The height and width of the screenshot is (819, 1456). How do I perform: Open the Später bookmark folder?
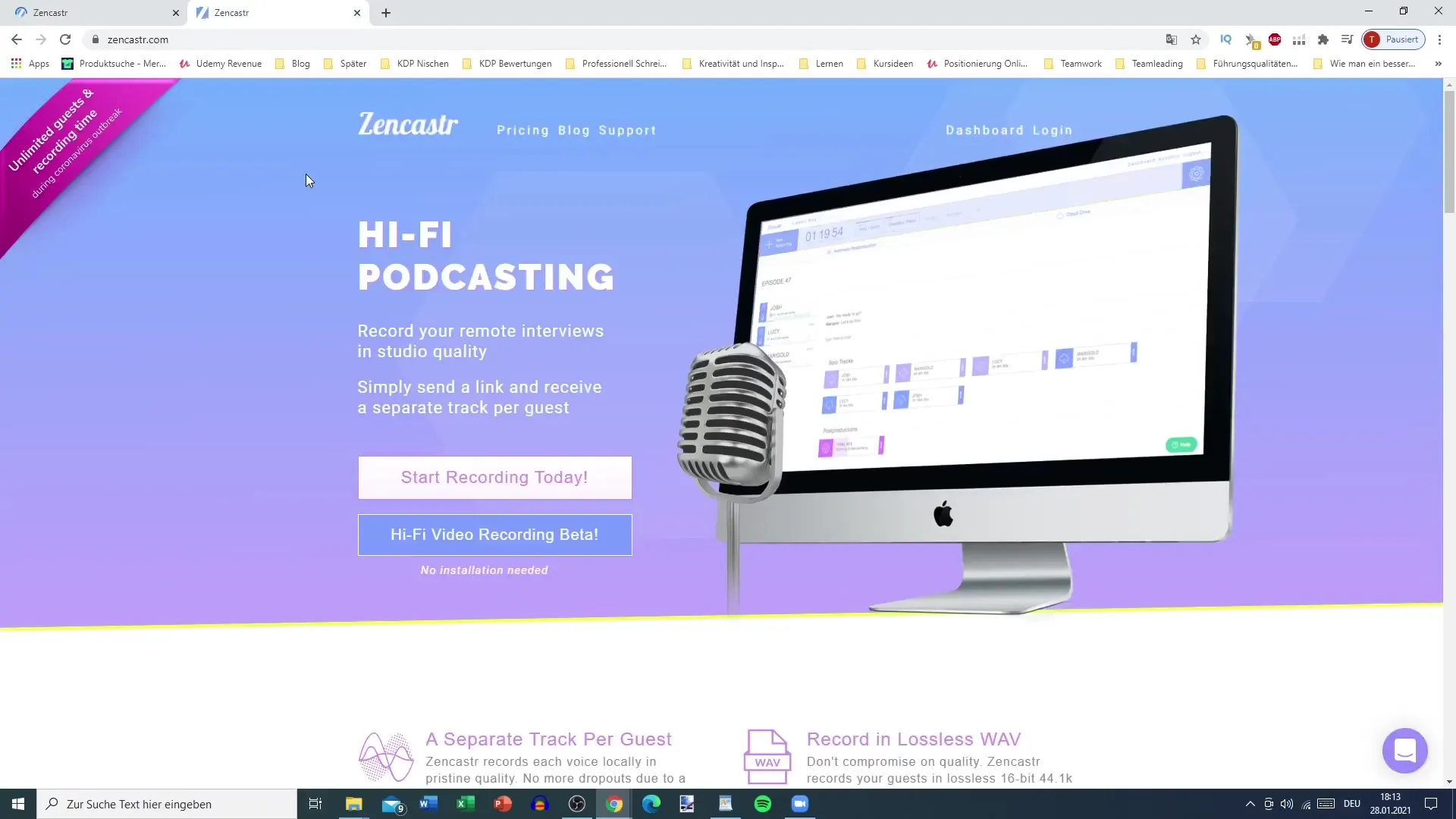point(345,64)
